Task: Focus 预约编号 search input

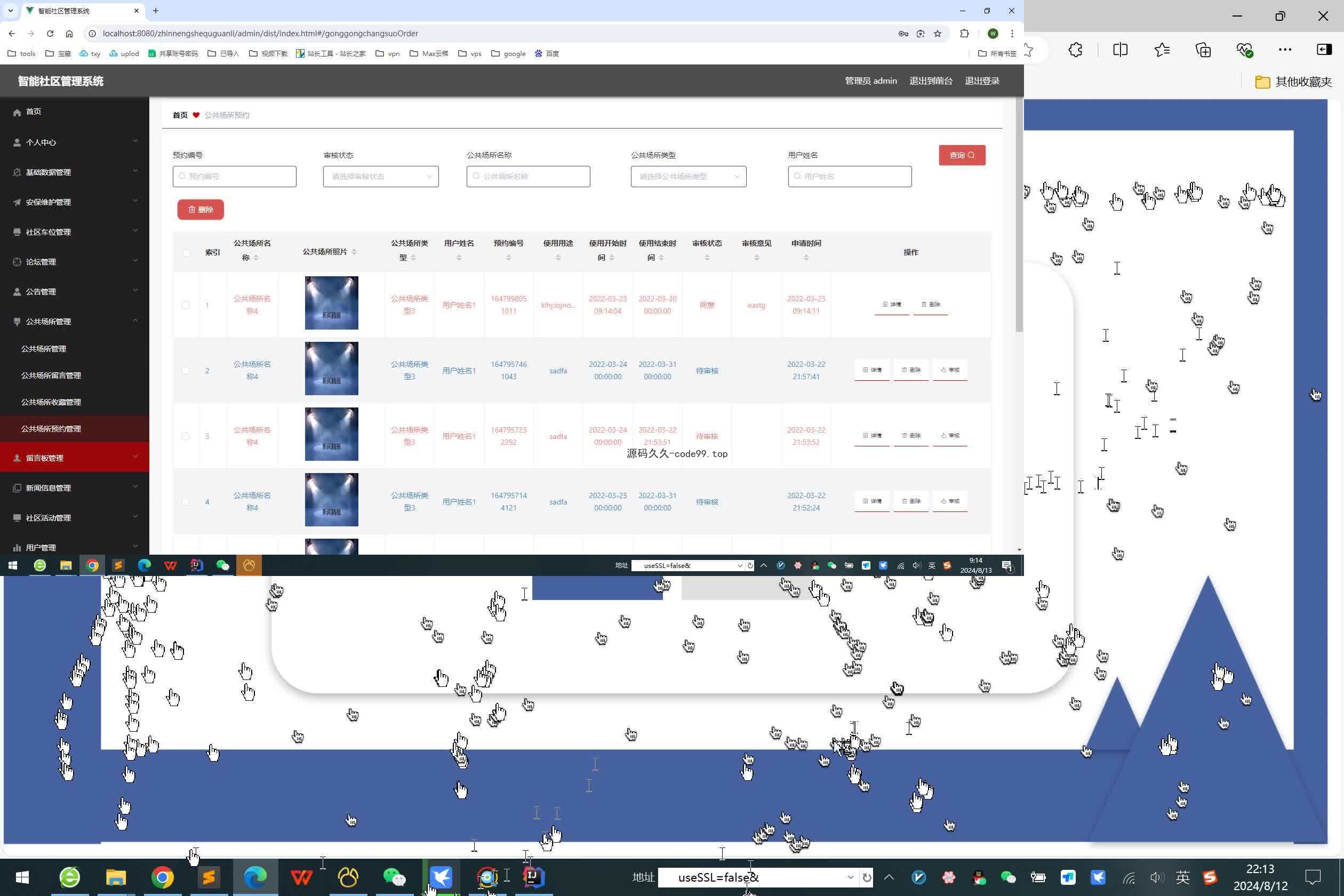Action: (234, 177)
